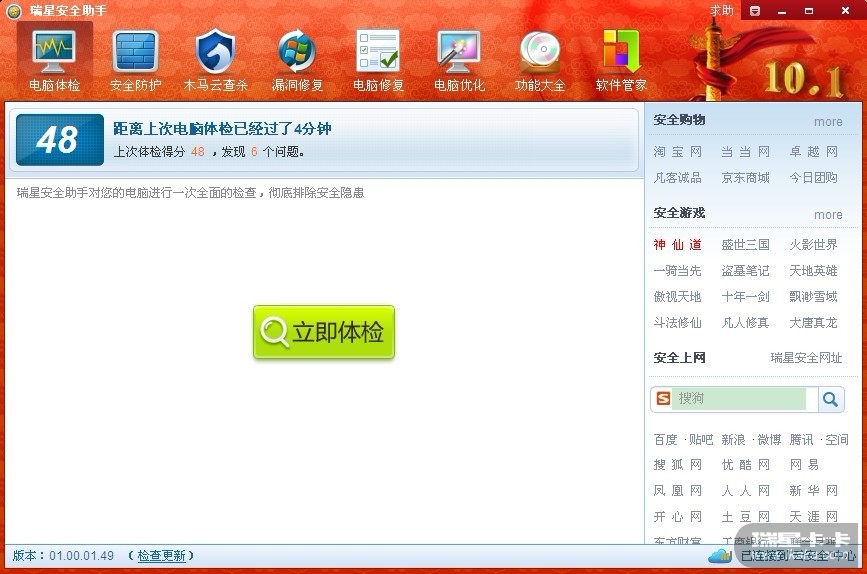The image size is (867, 574).
Task: Open the 微博 link
Action: tap(769, 440)
